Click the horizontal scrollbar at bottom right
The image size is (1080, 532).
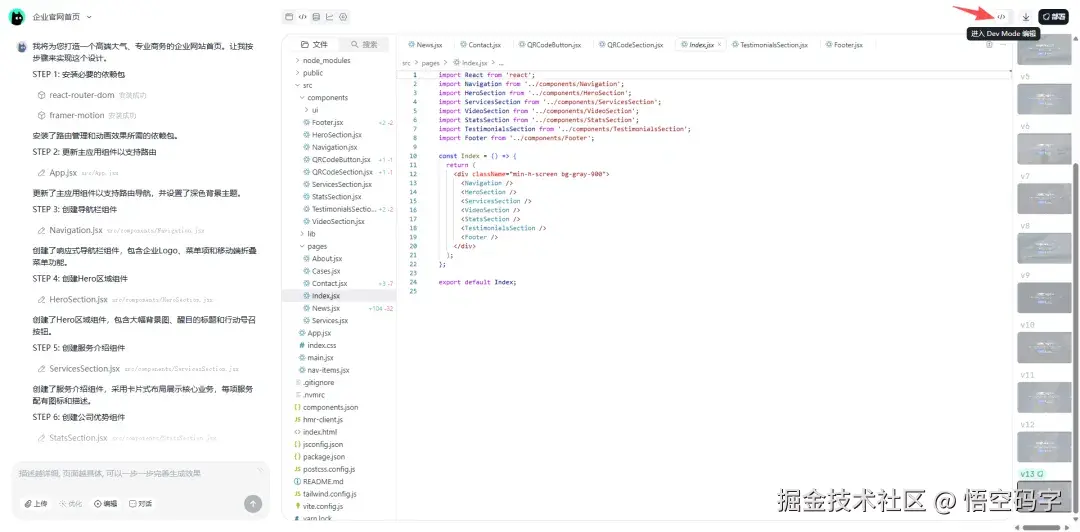click(1041, 527)
